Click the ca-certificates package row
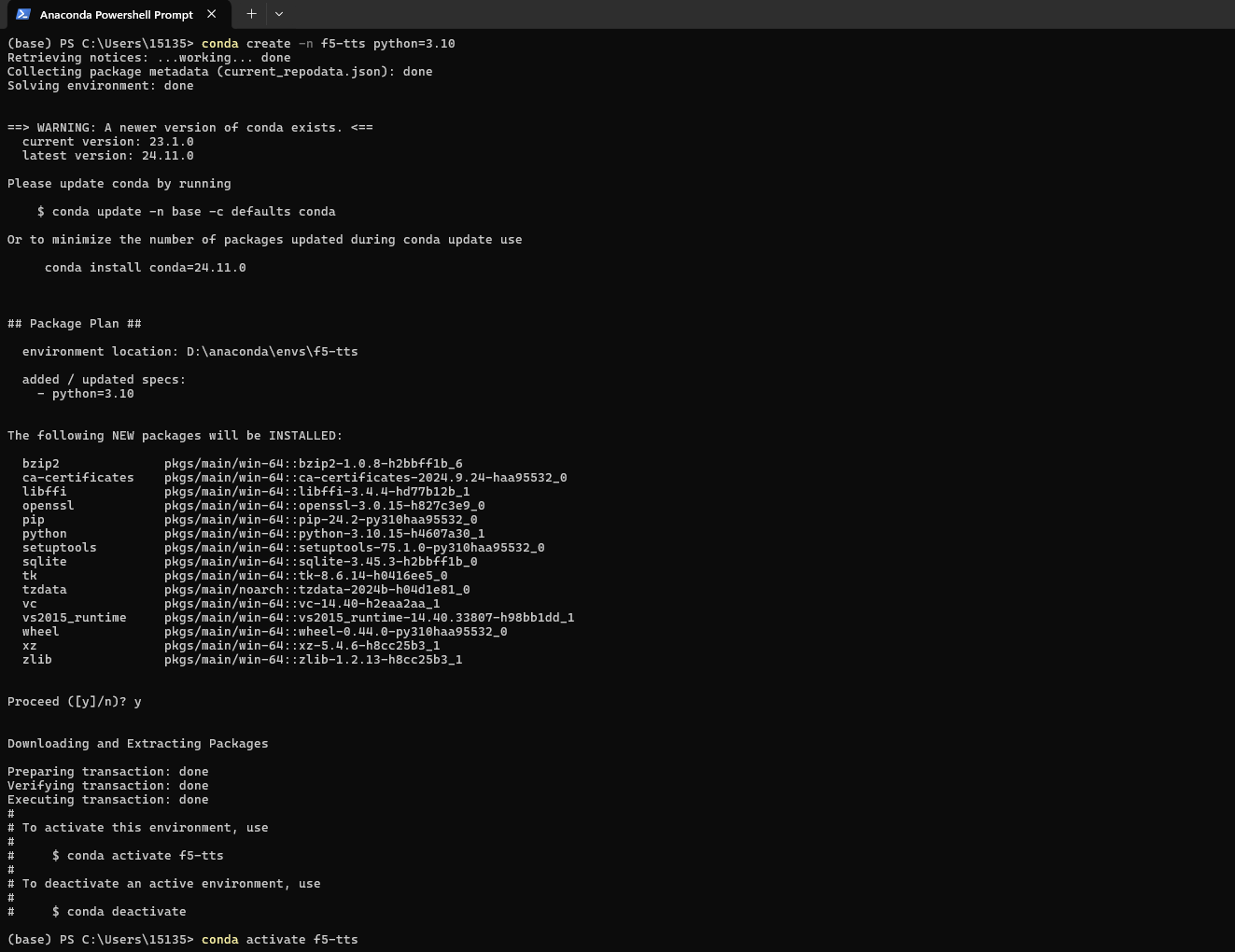This screenshot has height=952, width=1235. (x=295, y=478)
